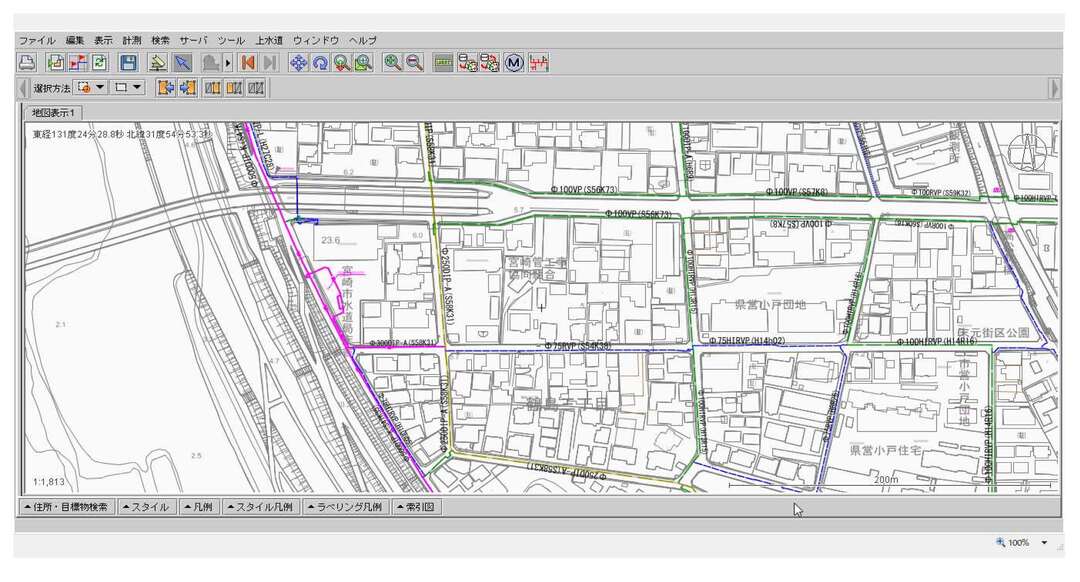1080x582 pixels.
Task: Click the pencil edit tool icon
Action: click(158, 63)
